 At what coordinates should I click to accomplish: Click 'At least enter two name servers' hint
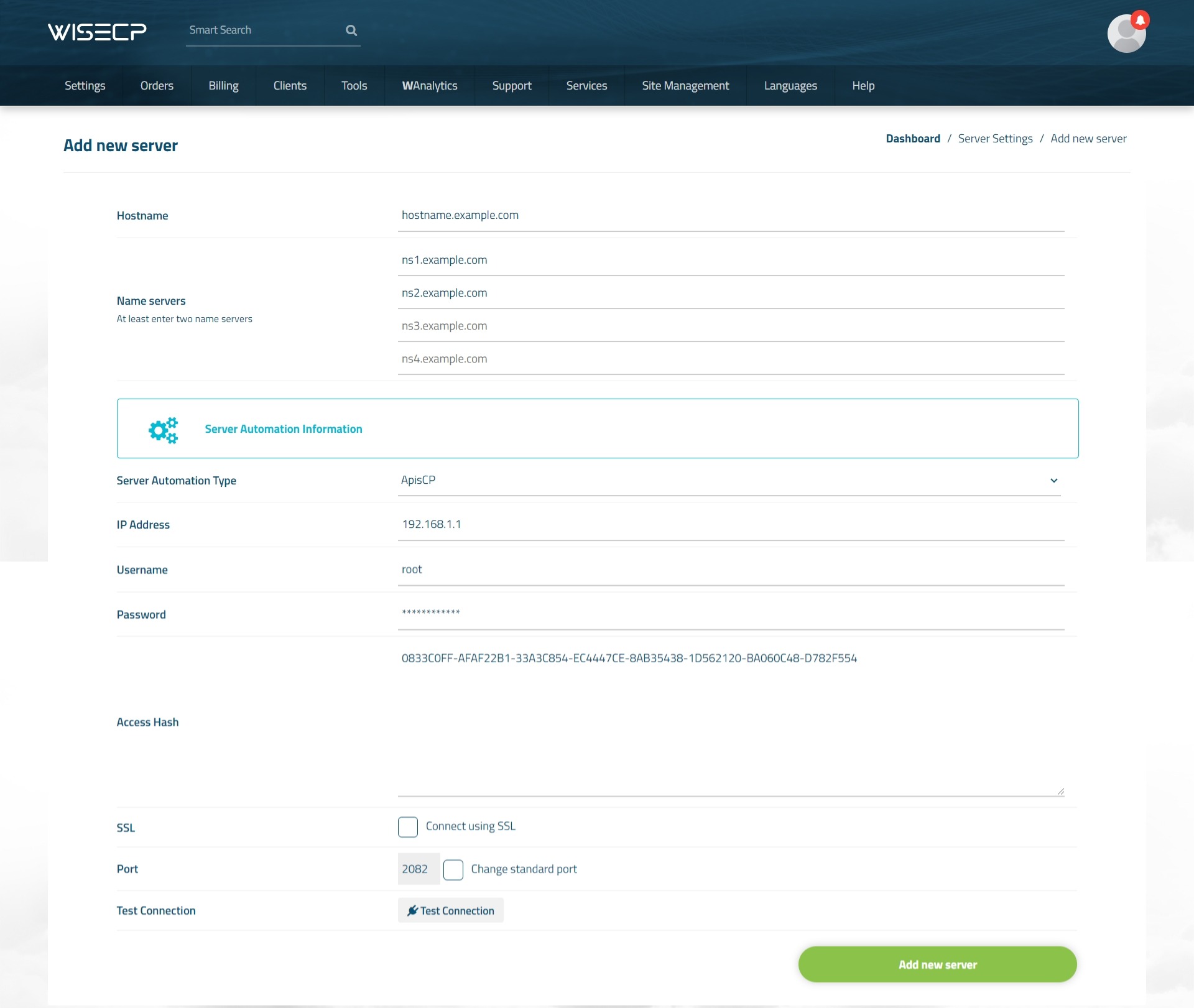click(185, 319)
